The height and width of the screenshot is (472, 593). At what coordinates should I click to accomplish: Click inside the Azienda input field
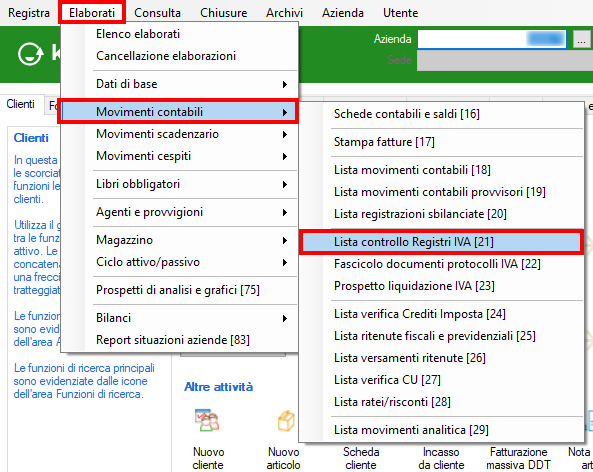click(492, 39)
